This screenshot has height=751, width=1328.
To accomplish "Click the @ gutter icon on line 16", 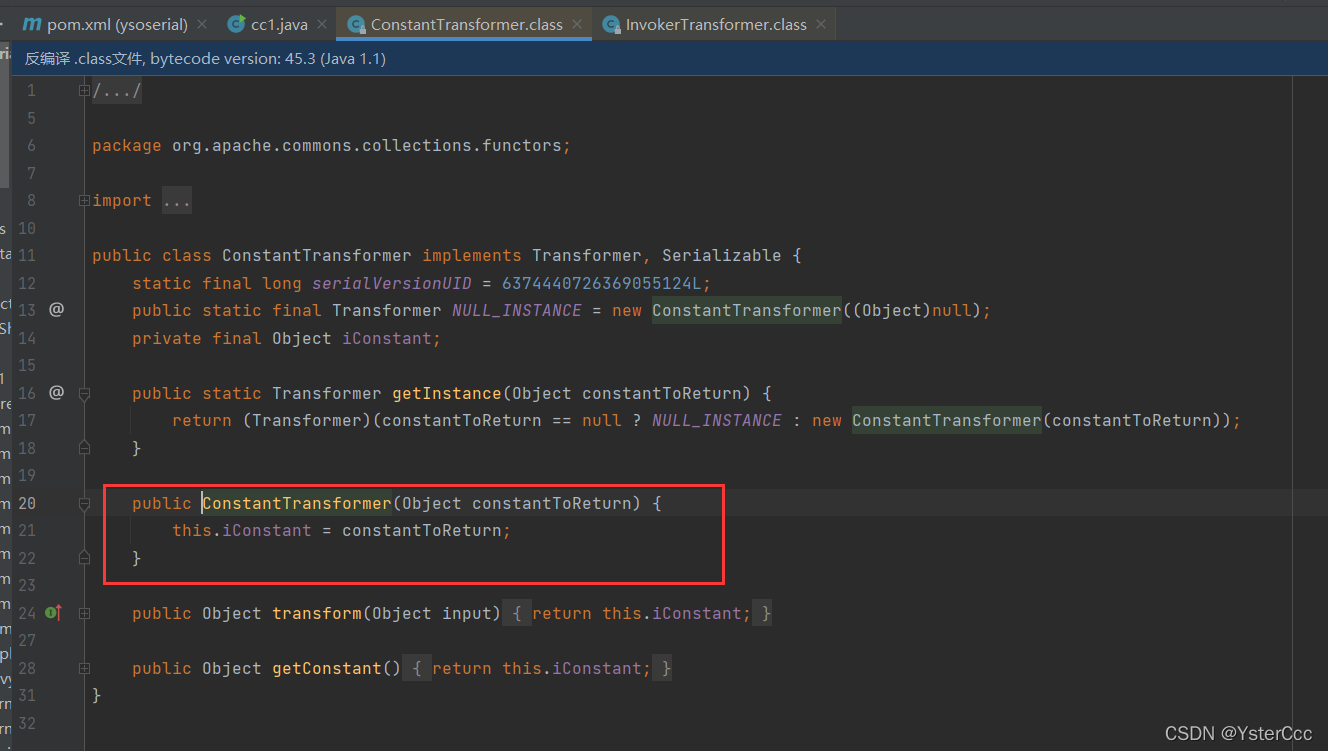I will coord(56,393).
